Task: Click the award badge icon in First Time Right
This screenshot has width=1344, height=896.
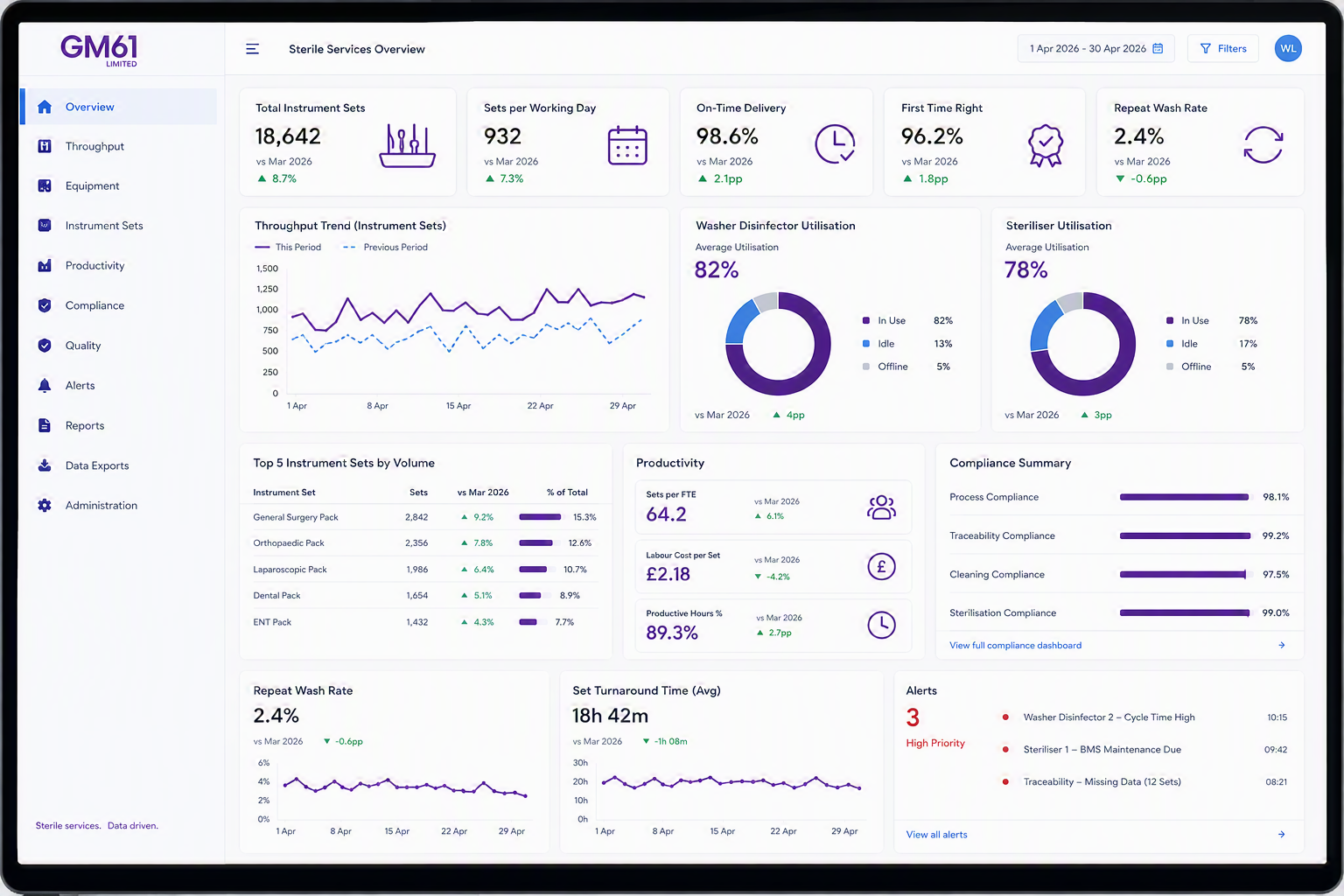Action: point(1046,145)
